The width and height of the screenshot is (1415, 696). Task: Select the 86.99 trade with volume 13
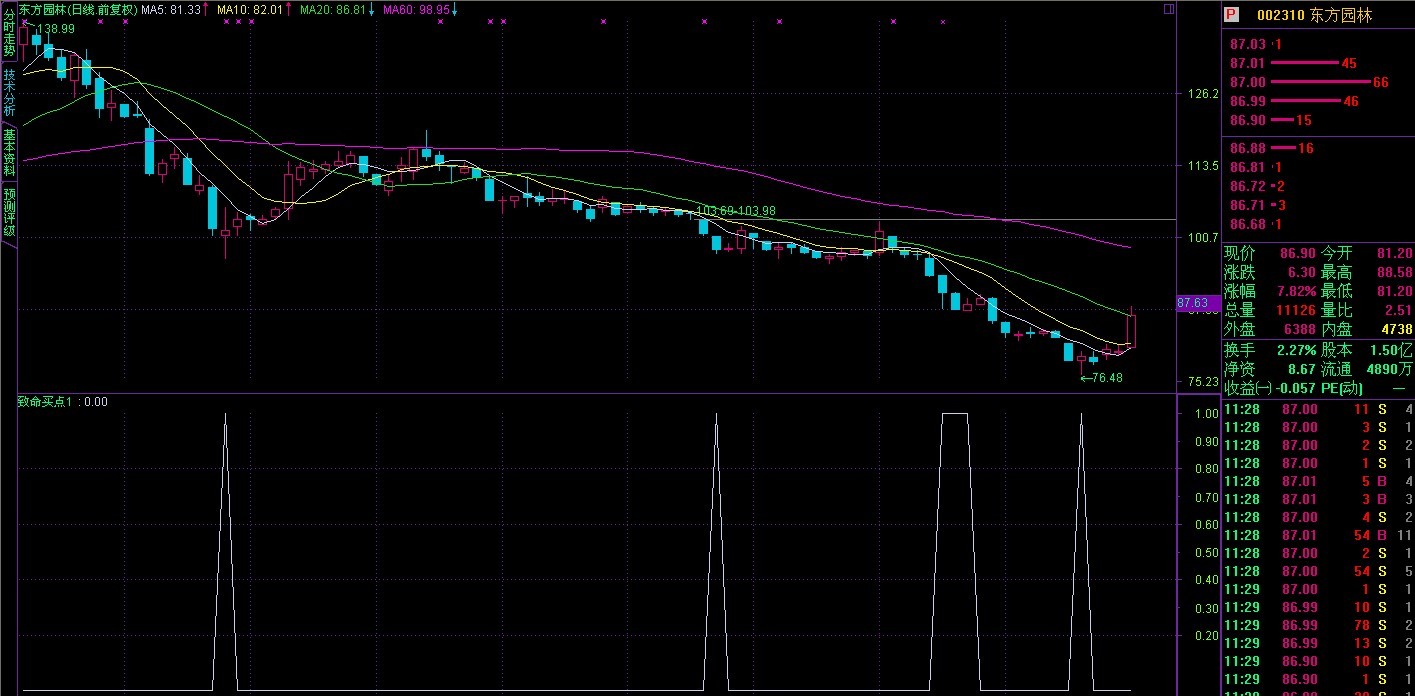(x=1318, y=643)
